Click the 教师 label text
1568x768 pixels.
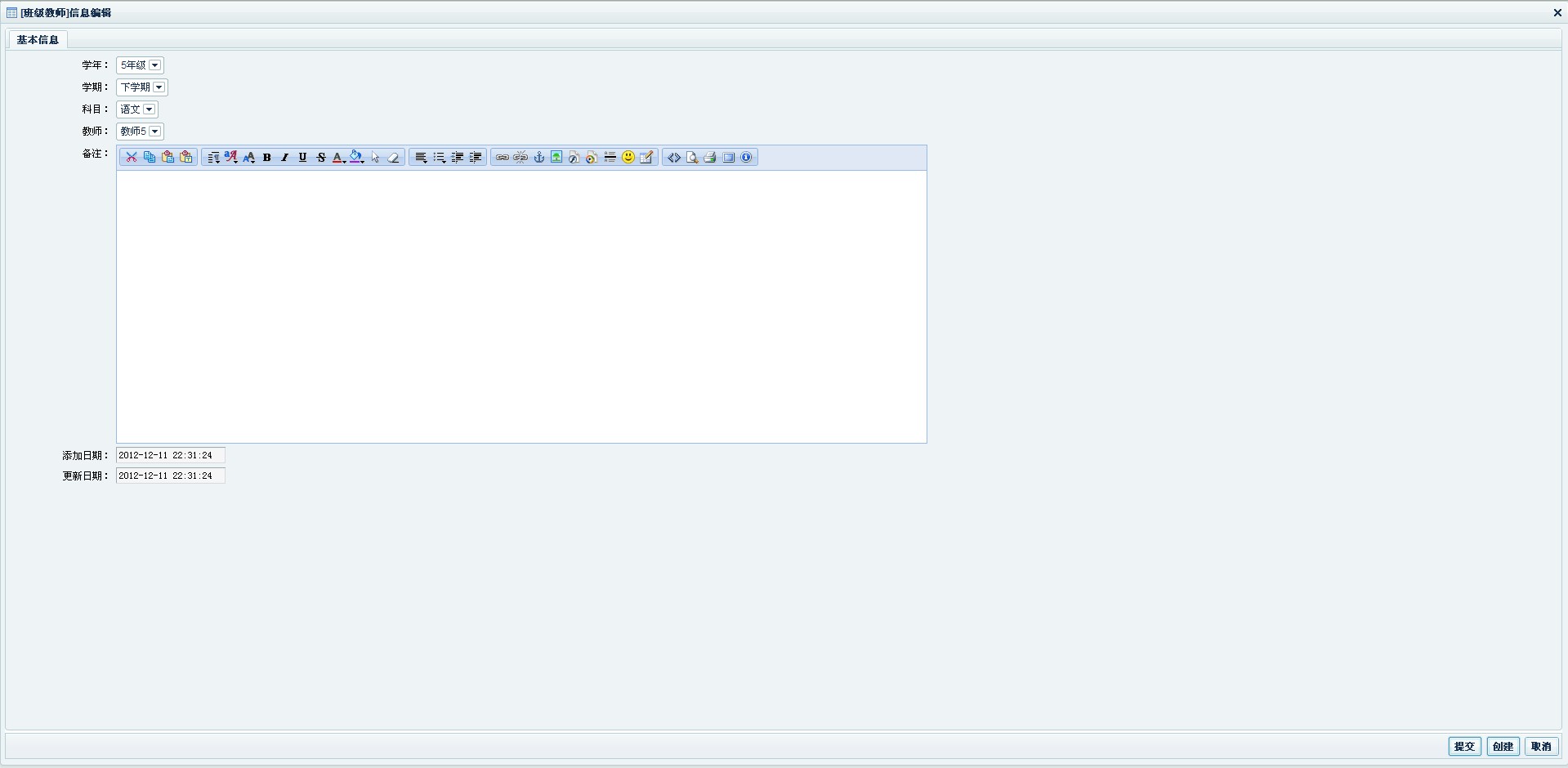95,132
